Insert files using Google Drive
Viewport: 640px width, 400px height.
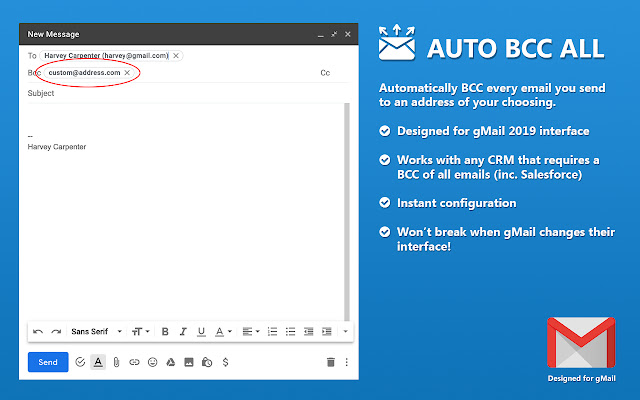(x=171, y=362)
